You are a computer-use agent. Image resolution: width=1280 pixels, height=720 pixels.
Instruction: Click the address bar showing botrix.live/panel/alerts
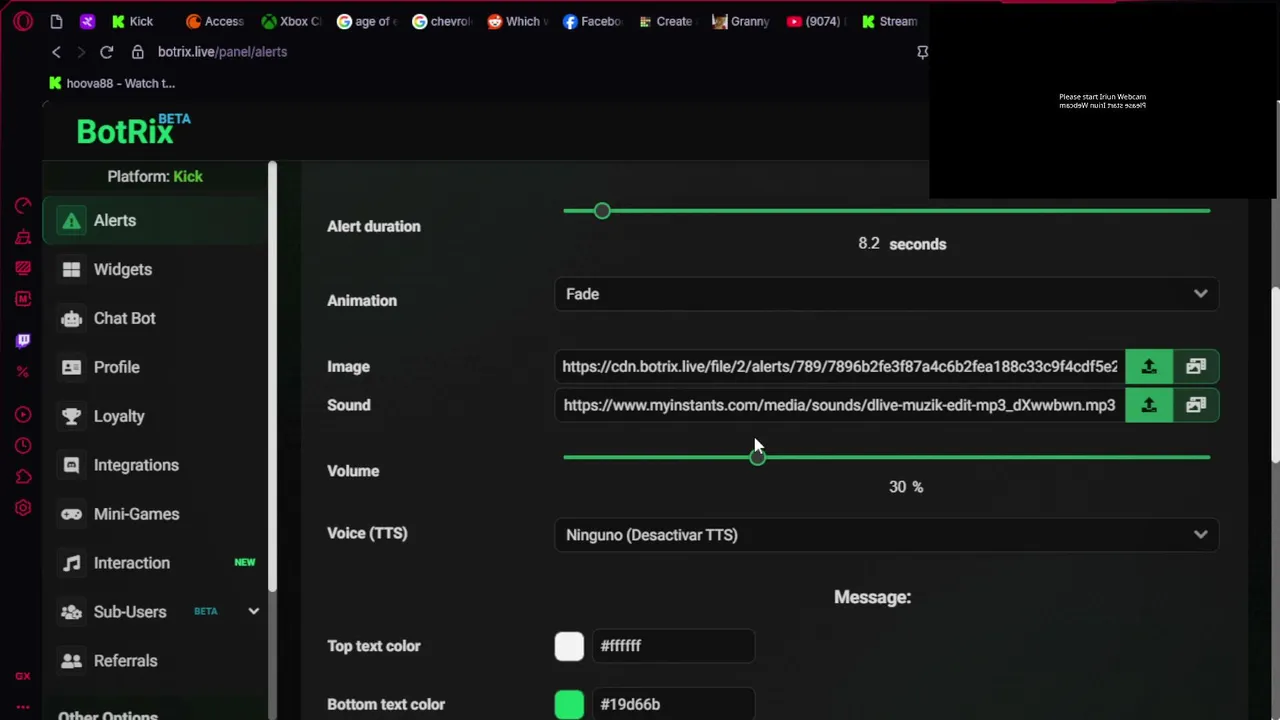222,52
